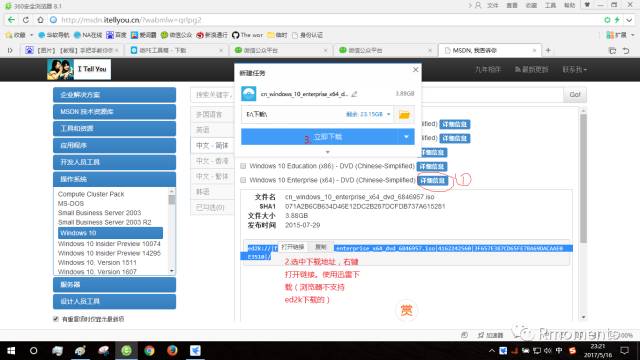Open the 文件 menu in title bar
Screen dimensions: 640x360
(493, 5)
